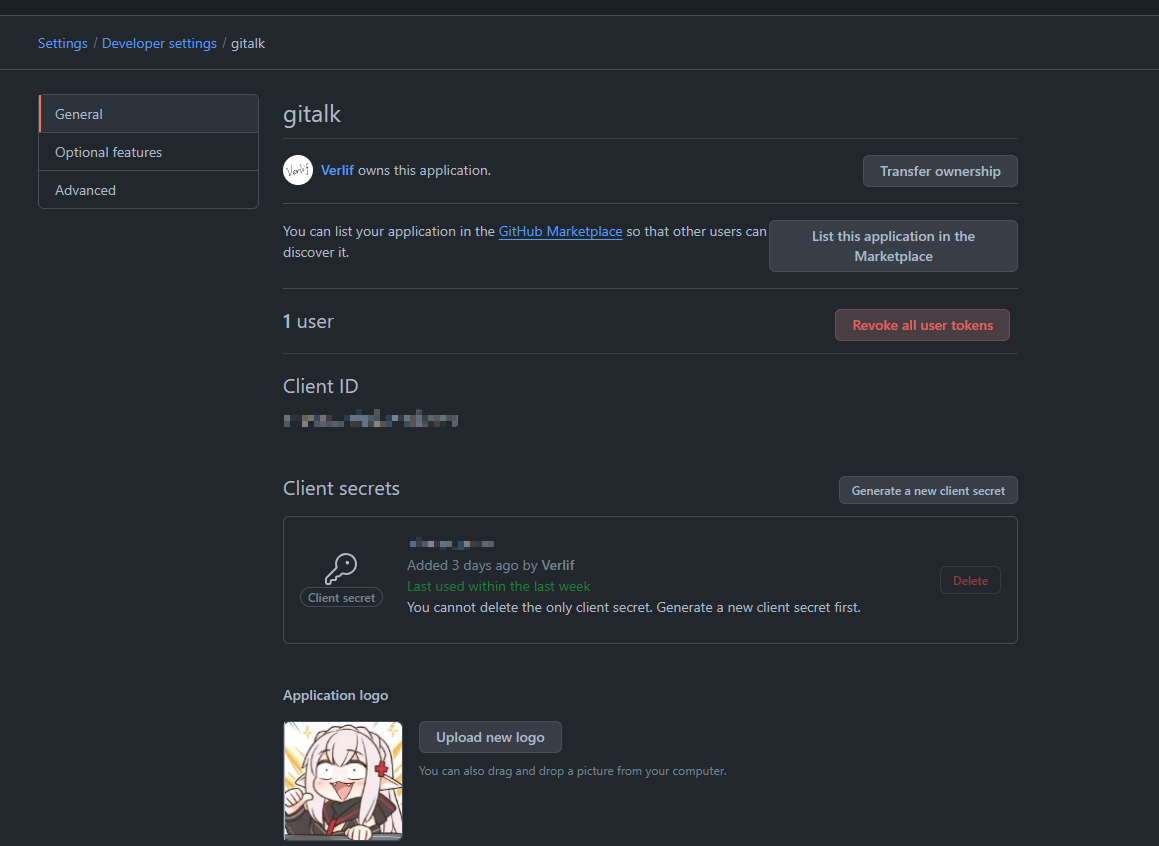Open the Settings breadcrumb link

pyautogui.click(x=62, y=43)
